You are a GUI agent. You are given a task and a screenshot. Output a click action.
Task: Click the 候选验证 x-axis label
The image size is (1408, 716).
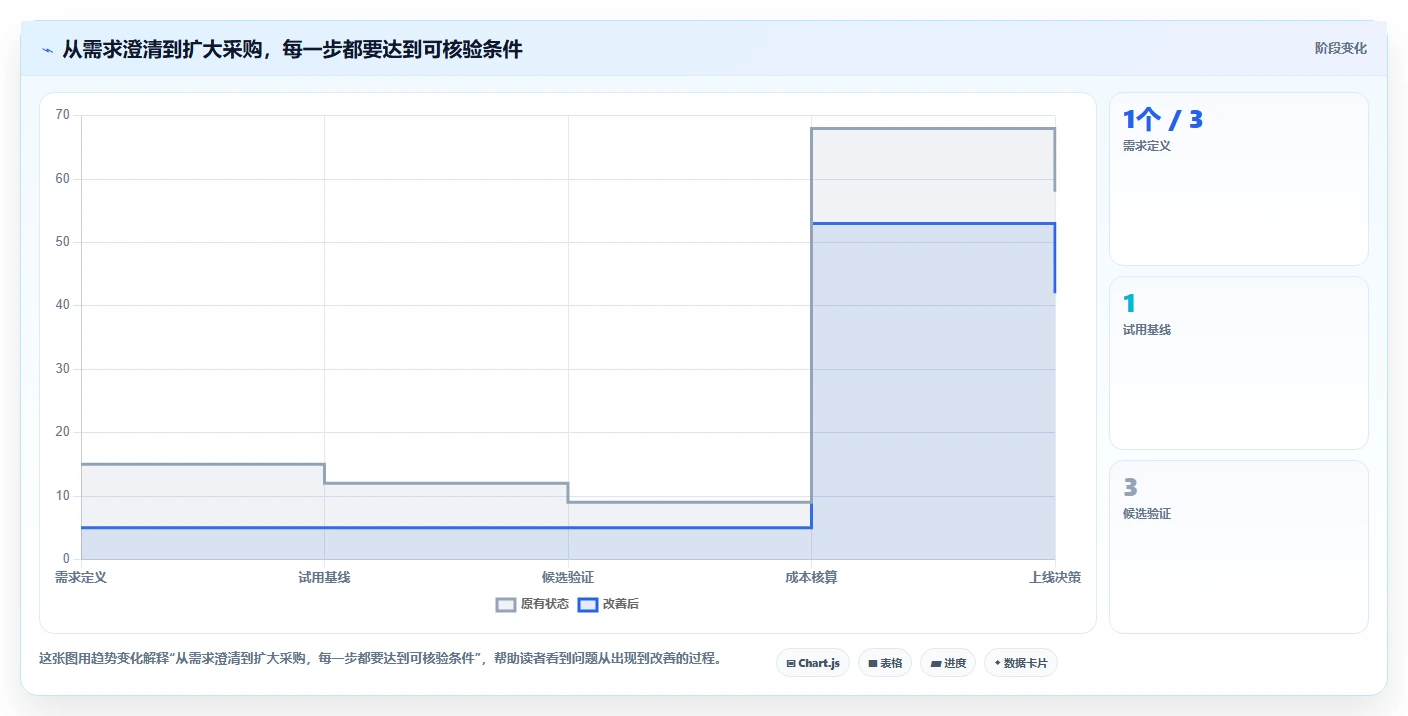568,577
